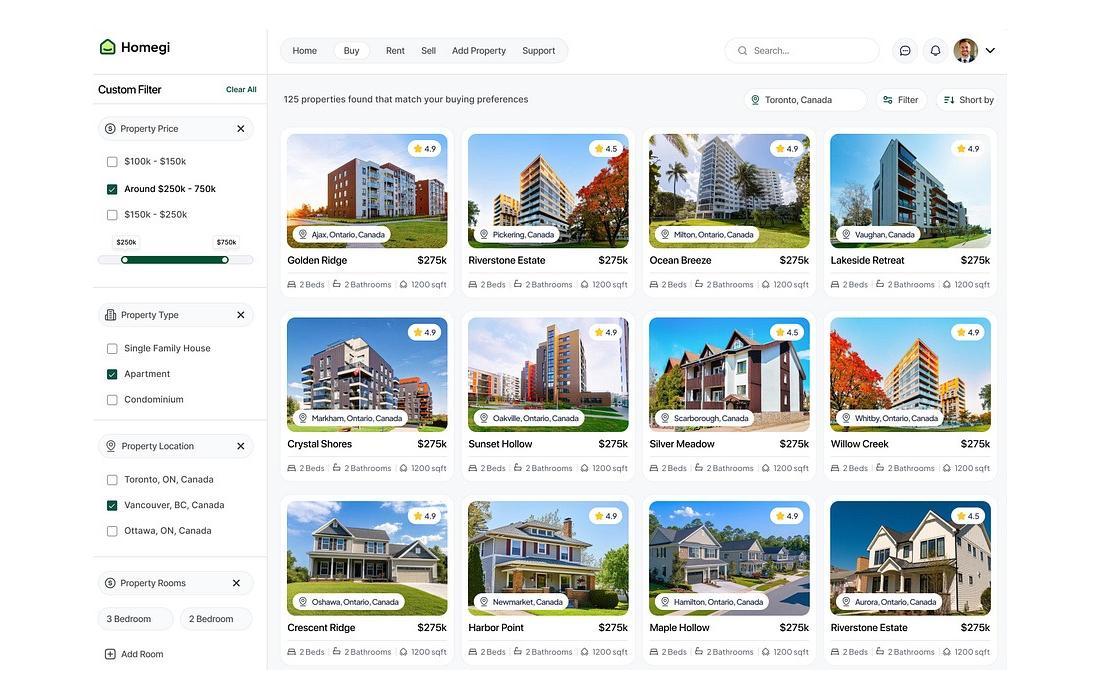The height and width of the screenshot is (700, 1100).
Task: Select the 2 Bedroom chip
Action: point(215,619)
